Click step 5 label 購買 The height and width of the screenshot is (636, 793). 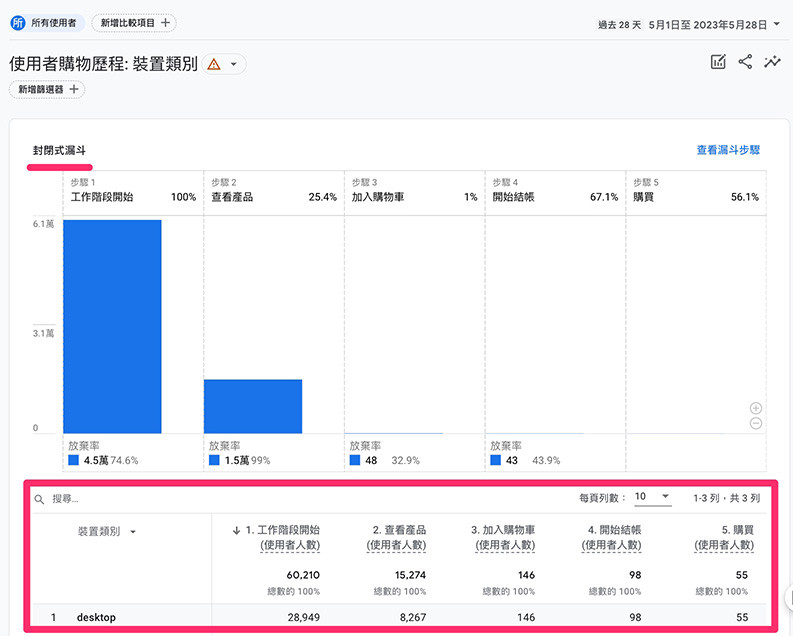click(x=643, y=197)
